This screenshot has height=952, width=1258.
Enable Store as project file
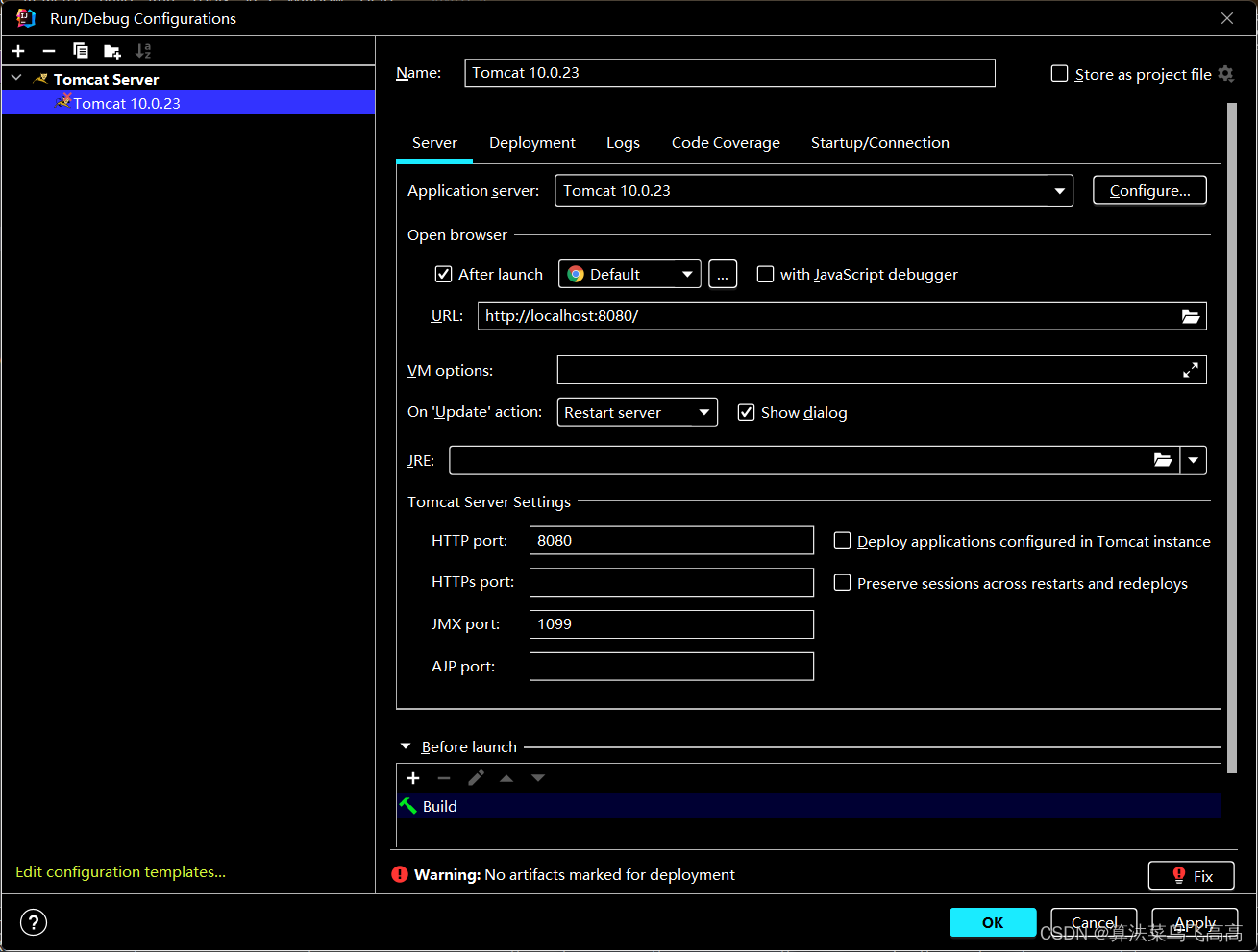tap(1059, 74)
